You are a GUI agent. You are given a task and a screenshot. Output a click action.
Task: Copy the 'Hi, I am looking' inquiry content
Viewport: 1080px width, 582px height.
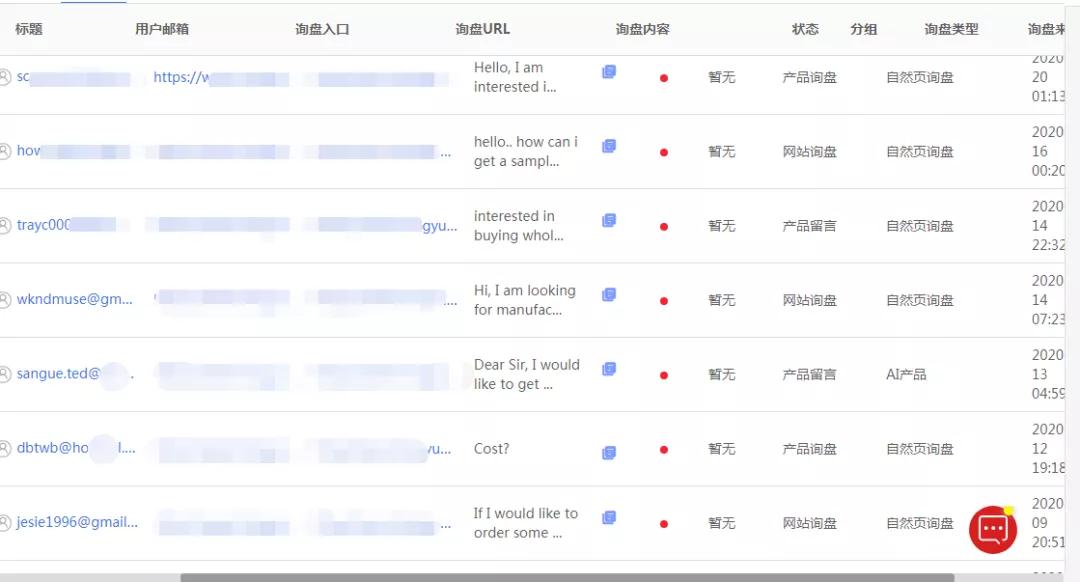click(608, 295)
